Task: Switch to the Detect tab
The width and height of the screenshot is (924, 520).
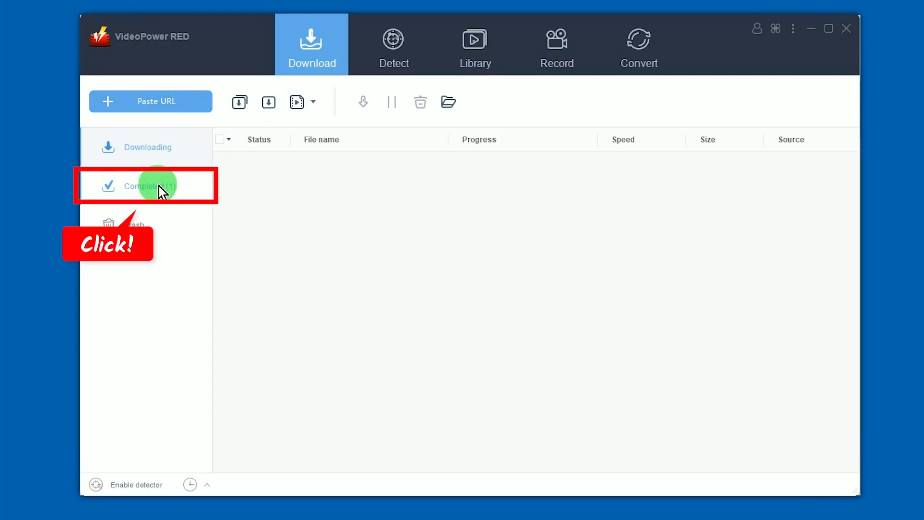Action: point(394,48)
